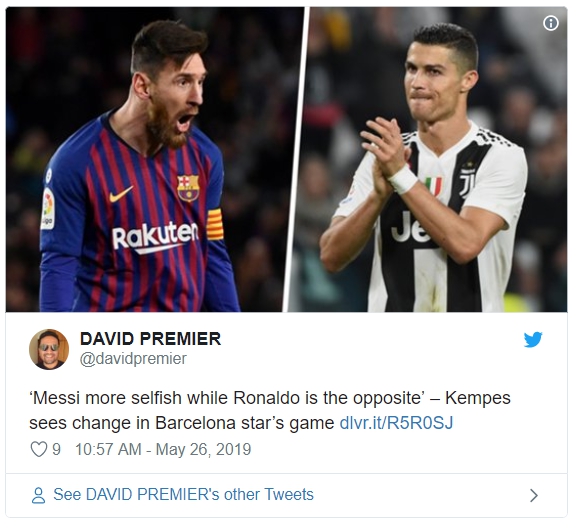Viewport: 577px width, 530px height.
Task: Open the Twitter bird logo
Action: [533, 339]
